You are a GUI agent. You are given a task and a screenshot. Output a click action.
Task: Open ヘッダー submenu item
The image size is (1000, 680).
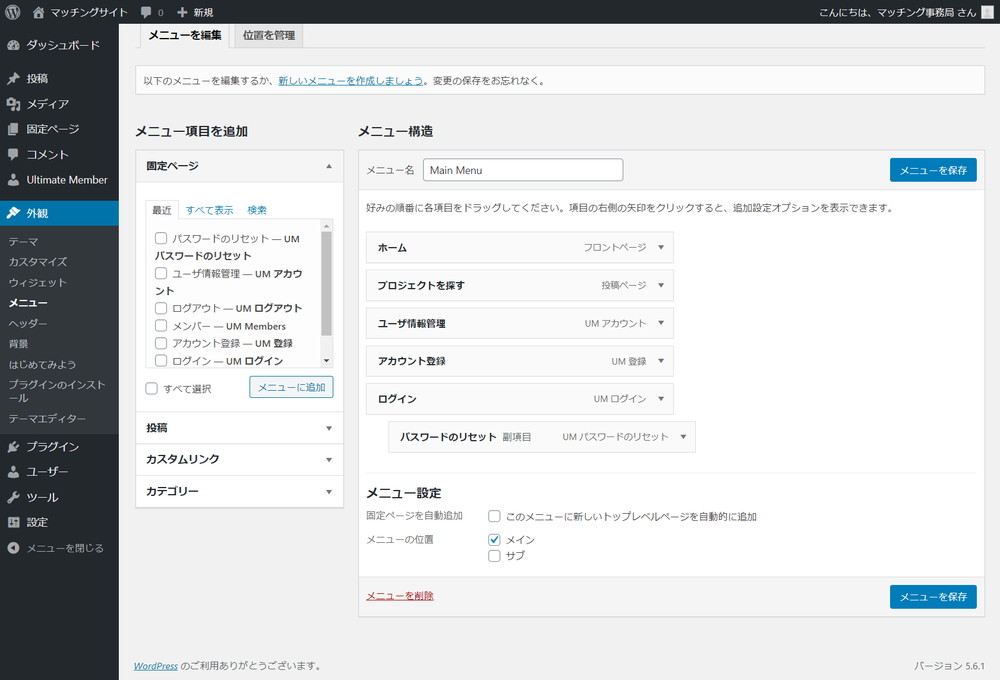pyautogui.click(x=28, y=323)
